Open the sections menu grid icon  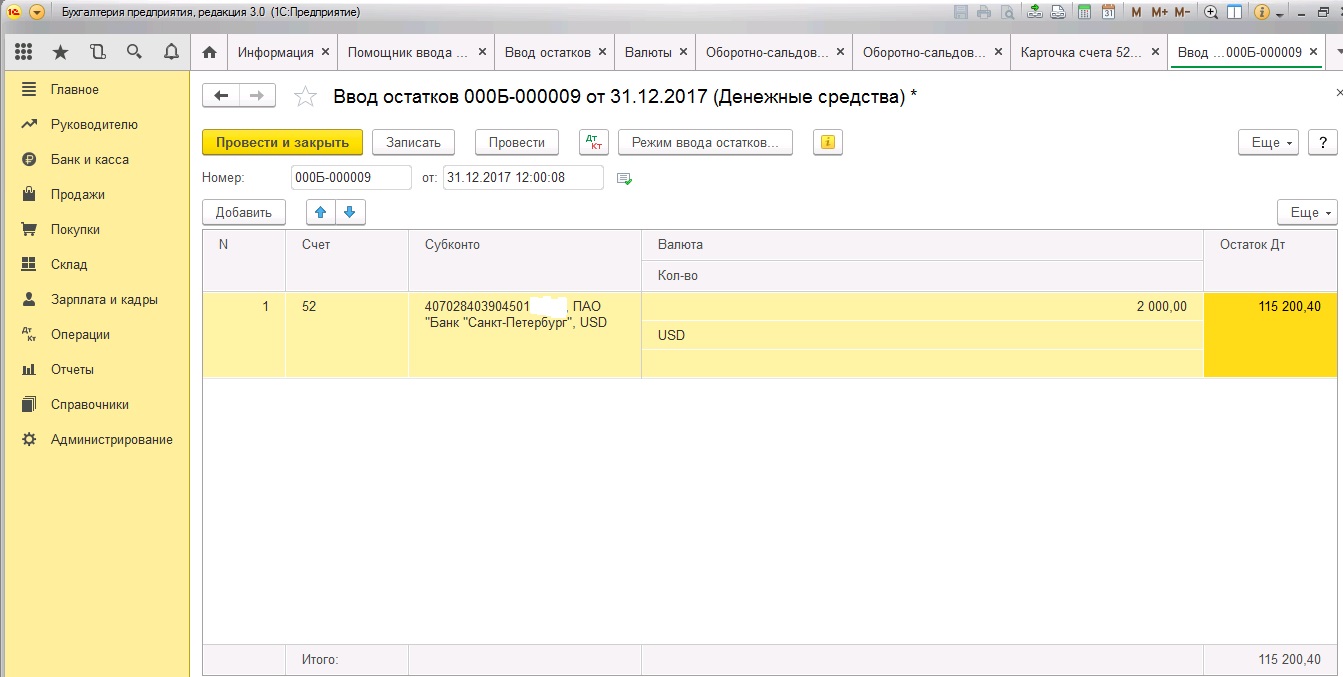(x=23, y=52)
